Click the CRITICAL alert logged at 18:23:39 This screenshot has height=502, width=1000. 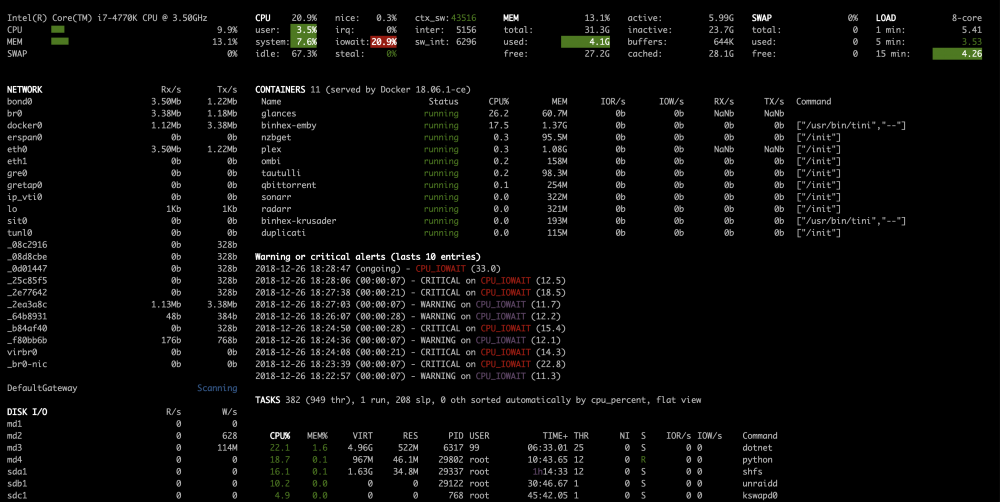pos(411,364)
